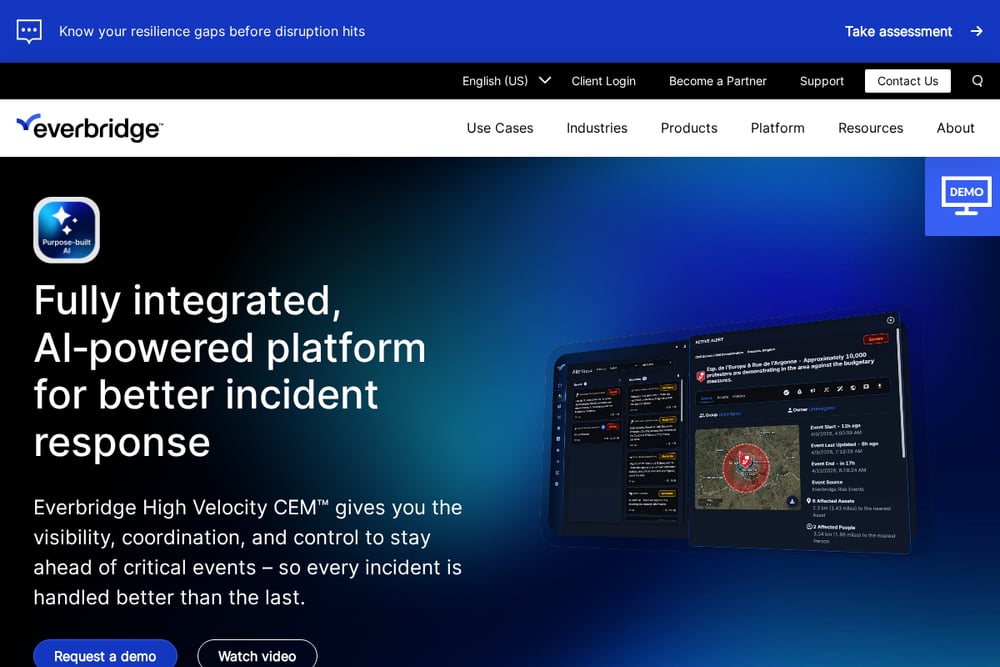Open the DEMO monitor icon
The height and width of the screenshot is (667, 1000).
[966, 196]
